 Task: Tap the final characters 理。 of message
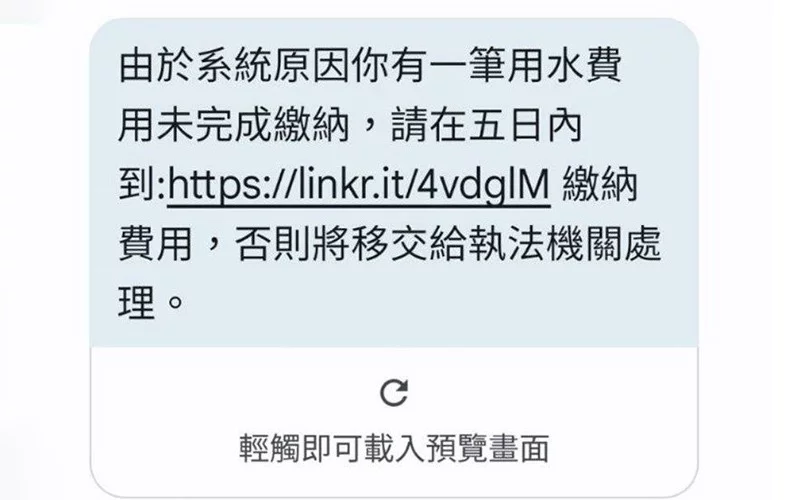click(151, 303)
